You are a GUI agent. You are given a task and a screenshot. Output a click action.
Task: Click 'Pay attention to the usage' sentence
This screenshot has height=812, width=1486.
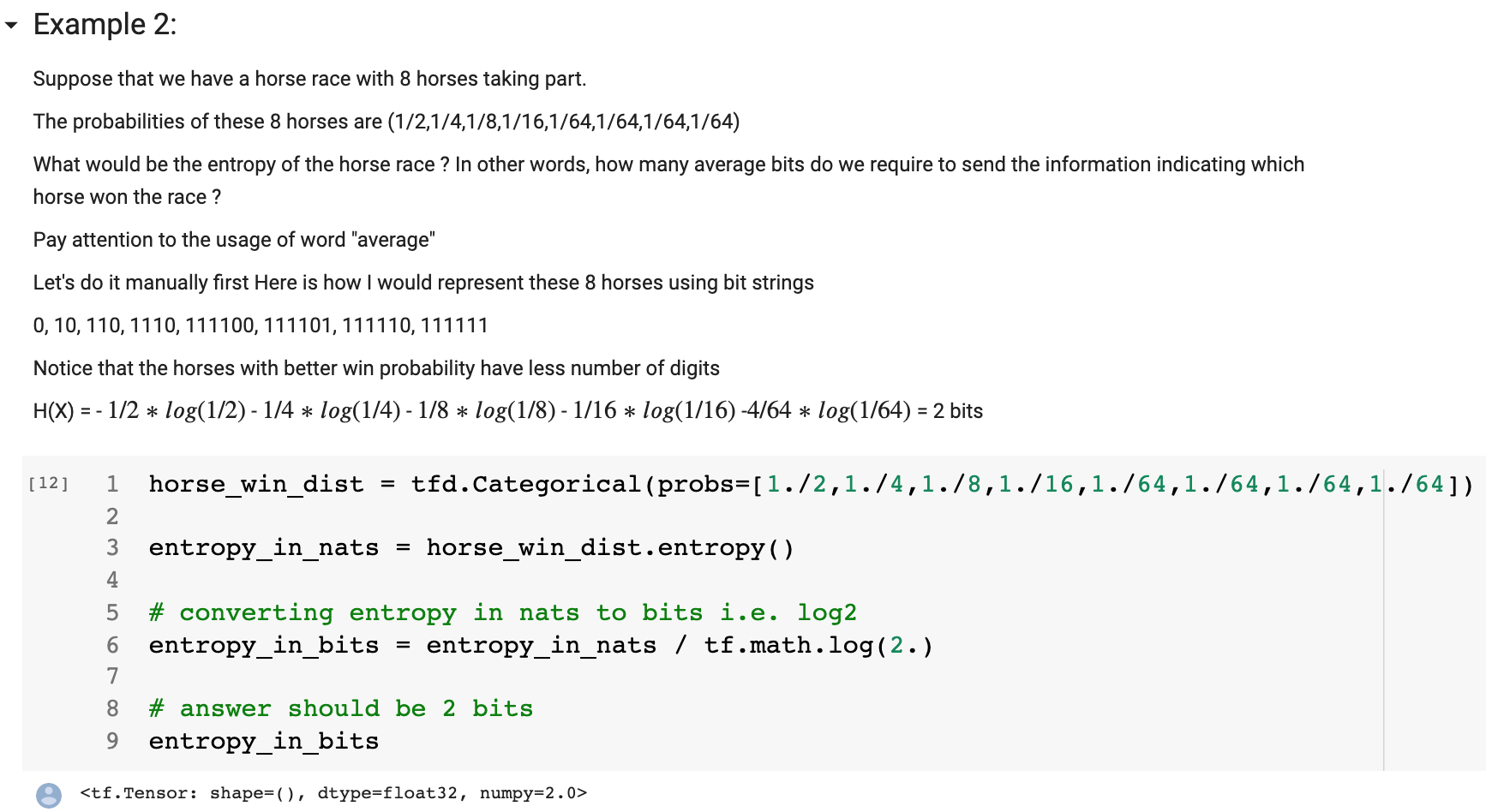coord(234,240)
